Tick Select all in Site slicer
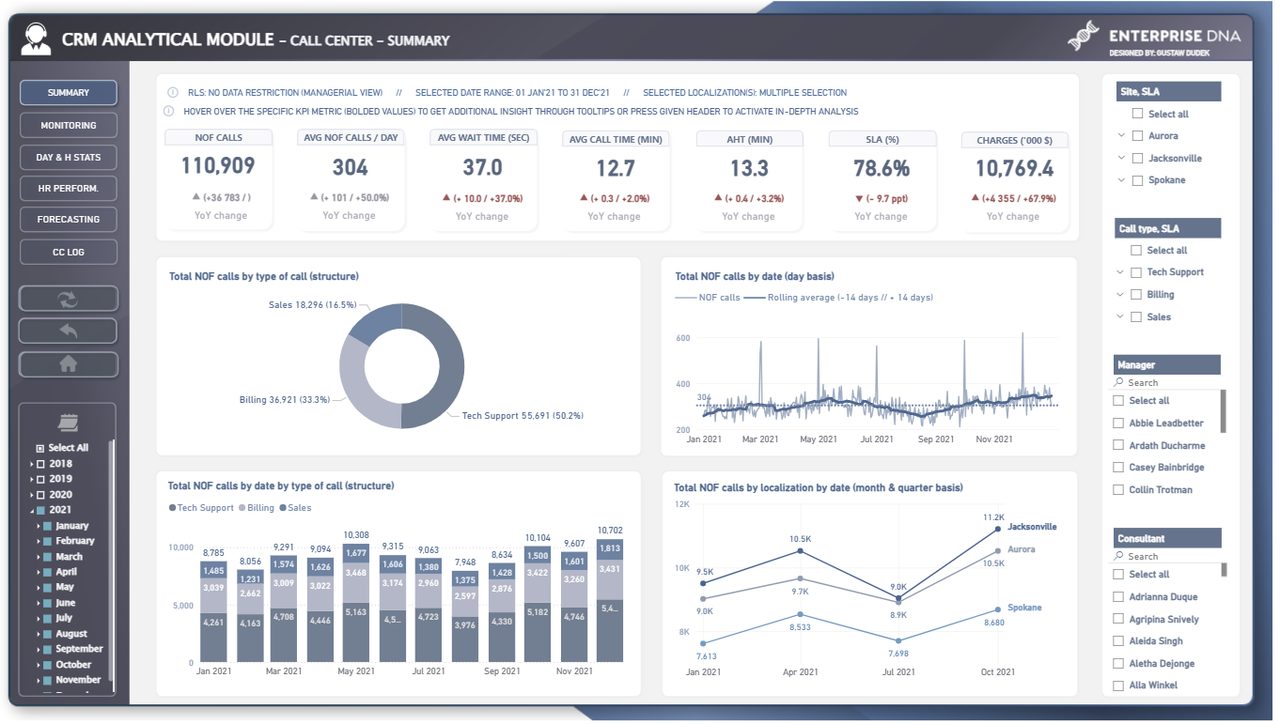This screenshot has width=1280, height=724. (1137, 114)
